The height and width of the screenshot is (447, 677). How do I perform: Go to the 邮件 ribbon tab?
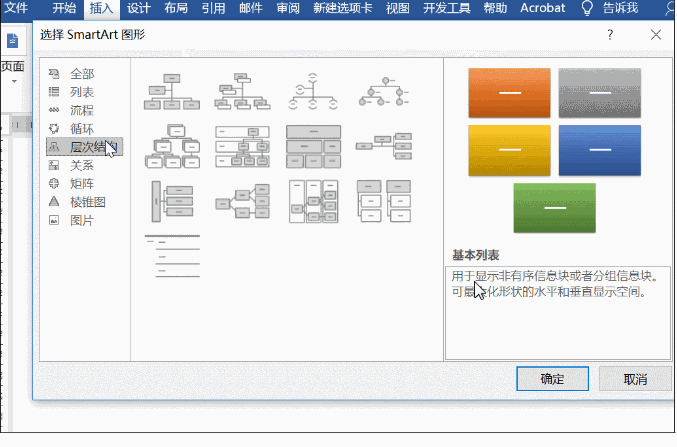[x=251, y=8]
